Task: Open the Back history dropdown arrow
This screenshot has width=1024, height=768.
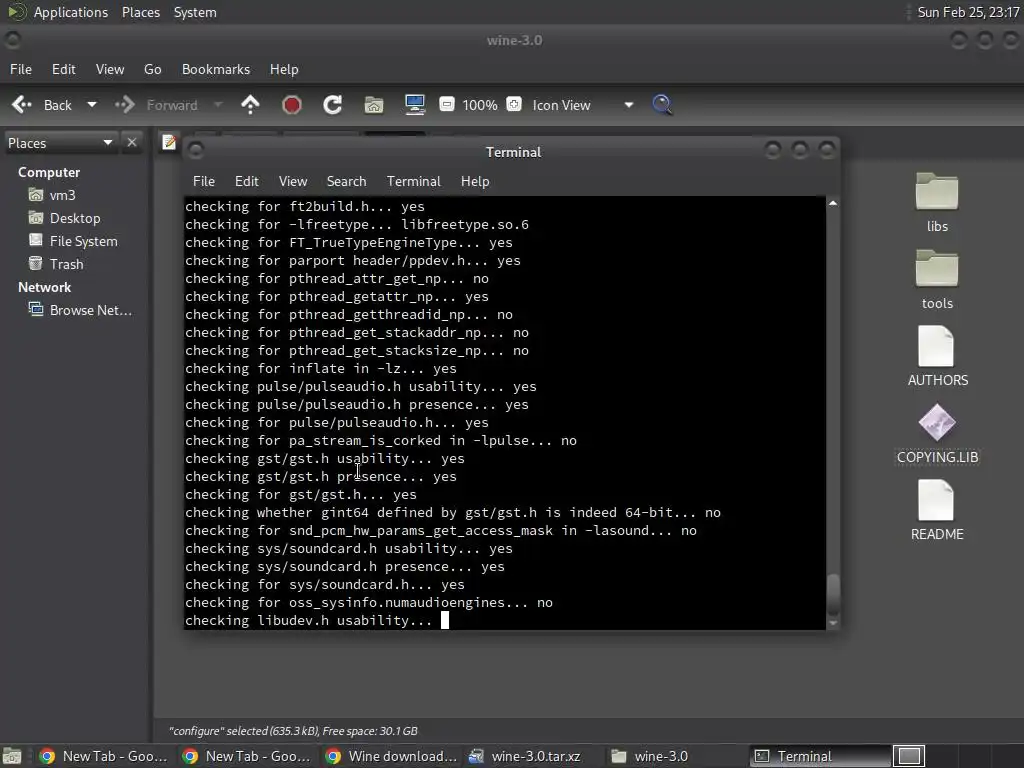Action: [x=92, y=104]
